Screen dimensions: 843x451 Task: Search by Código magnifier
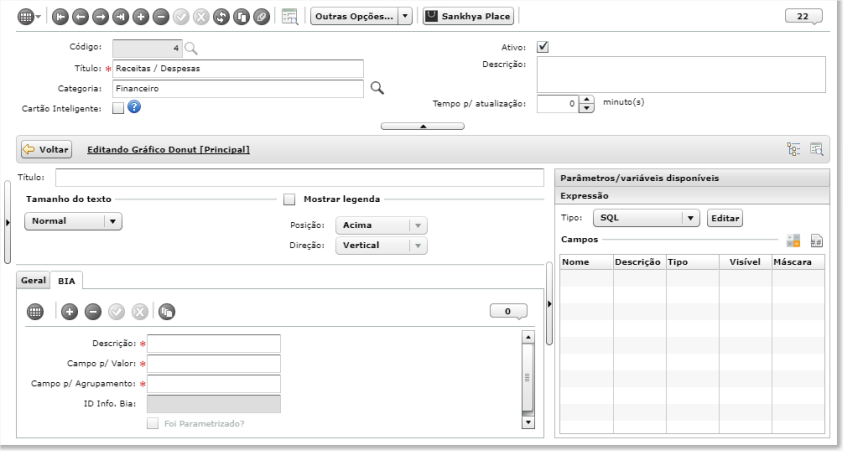point(191,48)
